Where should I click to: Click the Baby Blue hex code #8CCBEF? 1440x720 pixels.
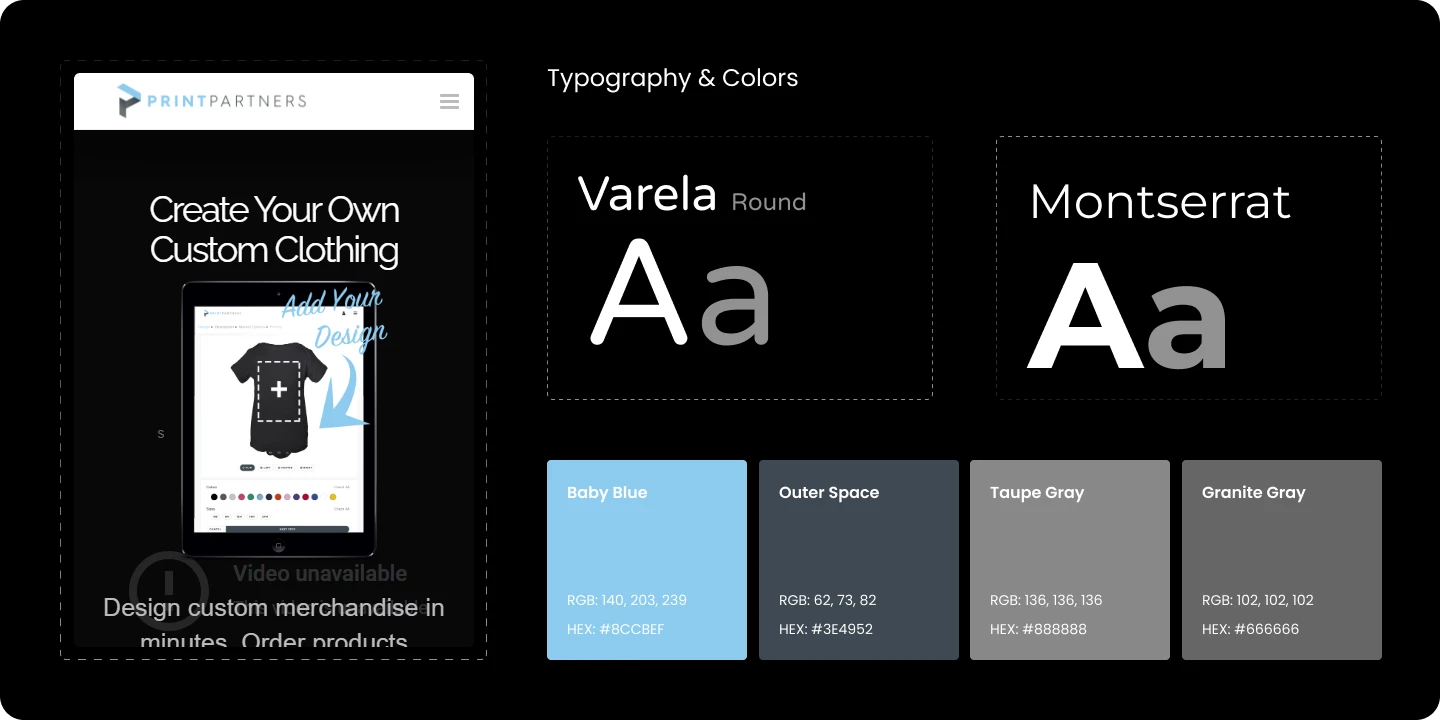pos(615,629)
